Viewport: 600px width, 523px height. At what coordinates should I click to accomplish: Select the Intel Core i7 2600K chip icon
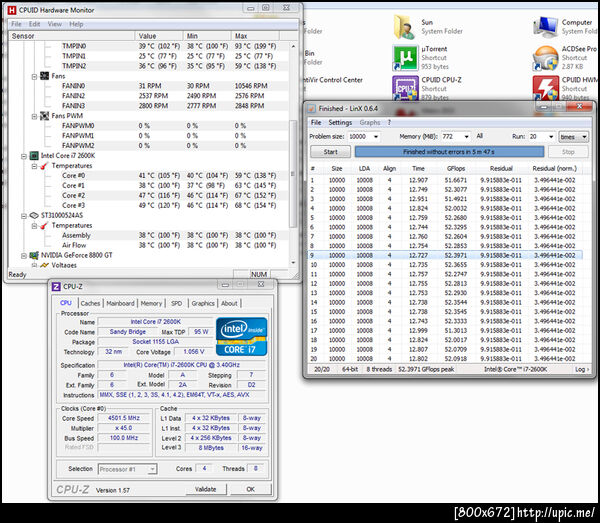pyautogui.click(x=34, y=155)
